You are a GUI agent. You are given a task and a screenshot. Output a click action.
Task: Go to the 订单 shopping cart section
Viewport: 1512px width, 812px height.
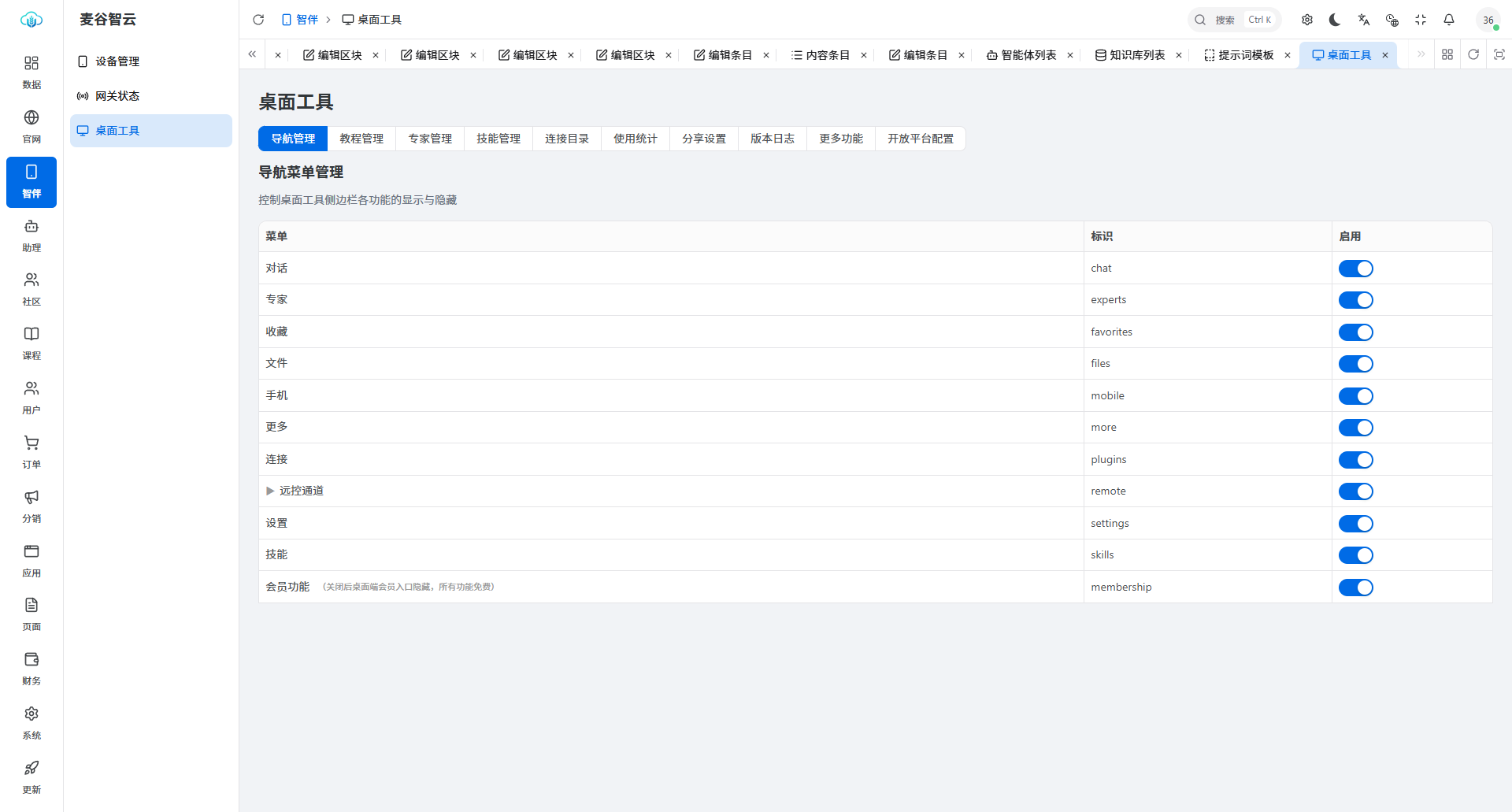tap(31, 452)
